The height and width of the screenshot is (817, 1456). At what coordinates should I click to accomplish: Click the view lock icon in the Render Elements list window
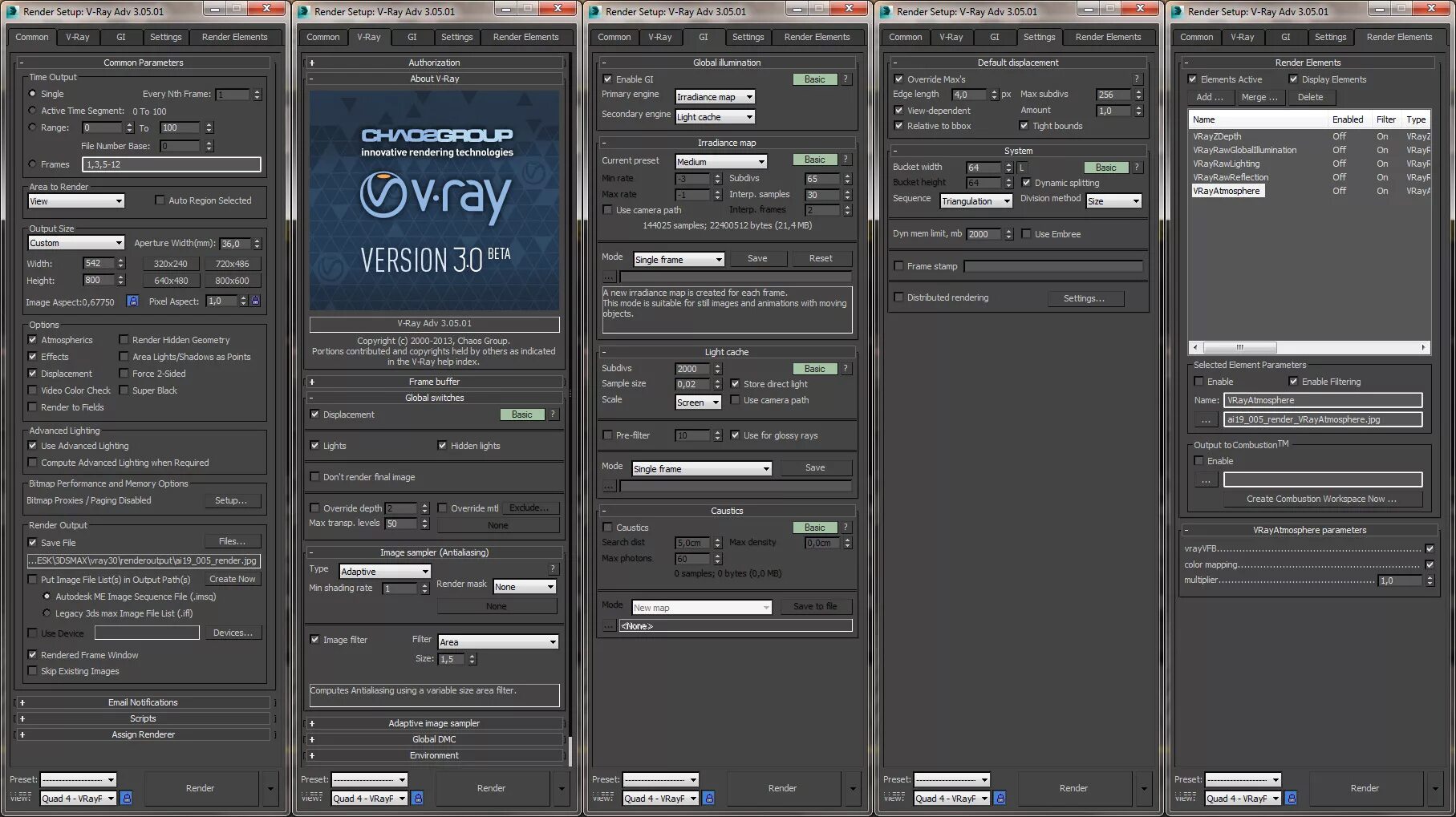coord(1292,799)
